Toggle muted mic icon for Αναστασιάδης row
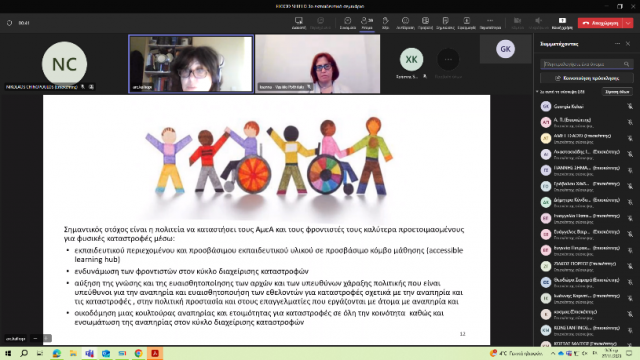The image size is (640, 360). pos(630,154)
